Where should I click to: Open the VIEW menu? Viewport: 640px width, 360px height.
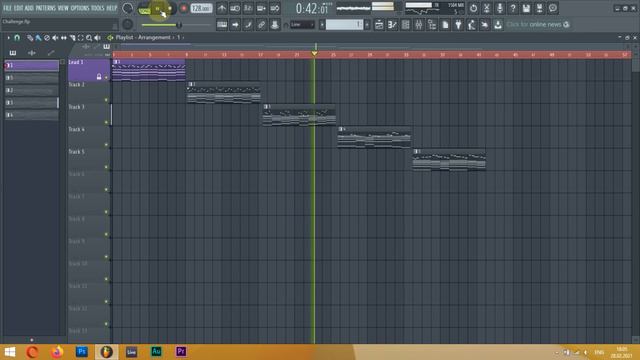63,8
